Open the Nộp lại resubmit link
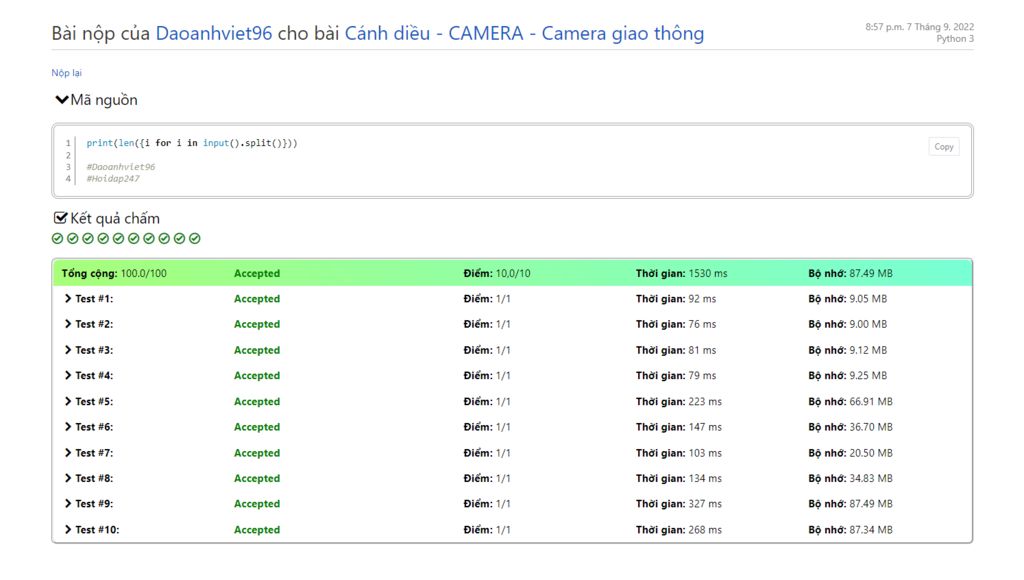Screen dimensions: 1024x580 66,73
